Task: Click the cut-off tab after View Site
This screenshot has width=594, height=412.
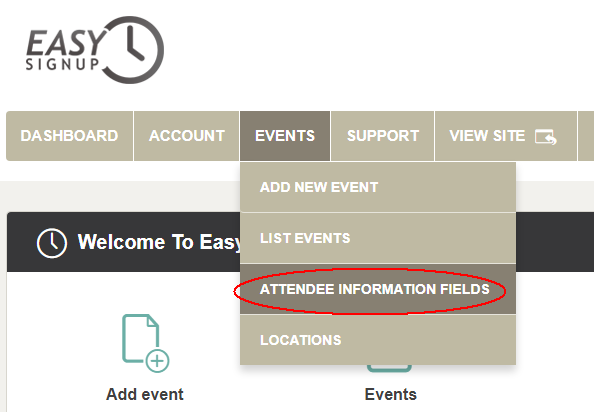Action: (586, 136)
